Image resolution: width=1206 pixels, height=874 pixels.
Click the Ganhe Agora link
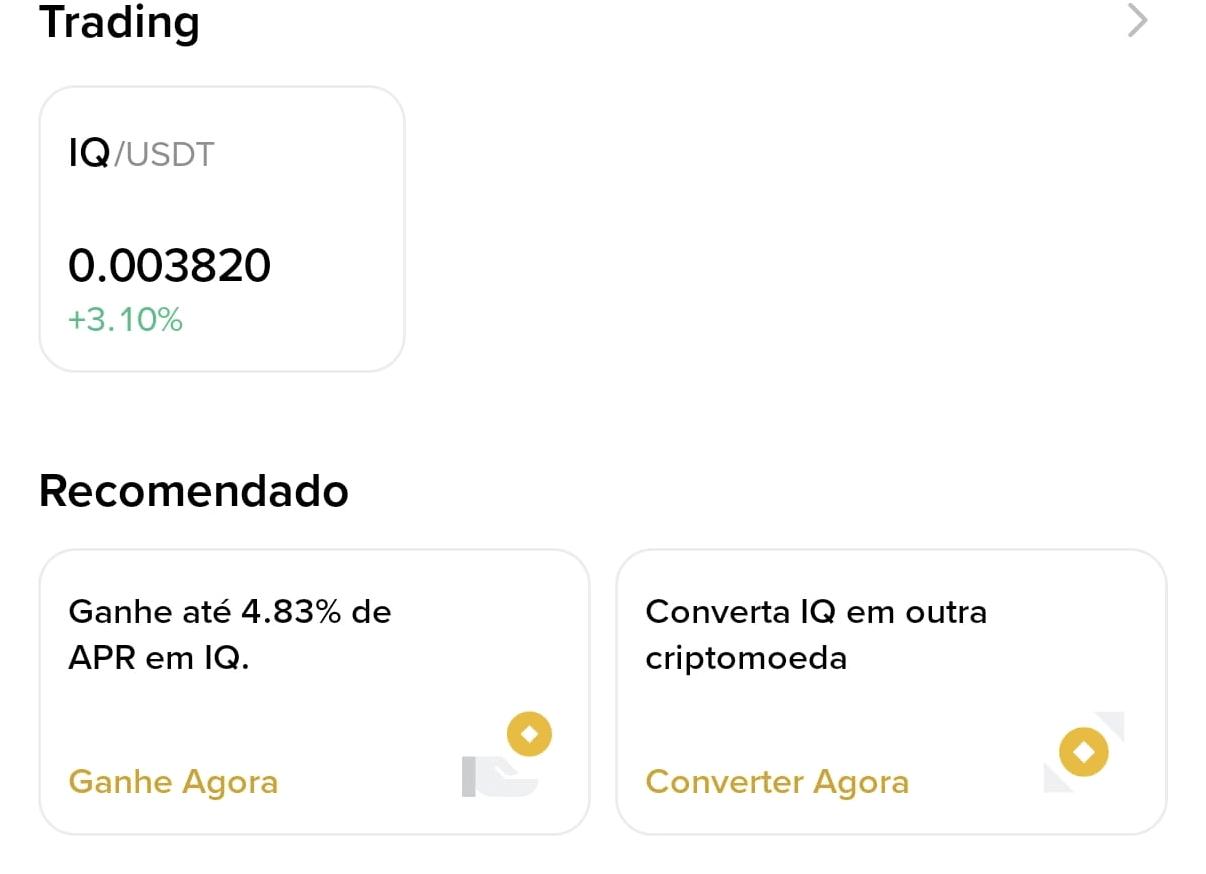pos(172,783)
